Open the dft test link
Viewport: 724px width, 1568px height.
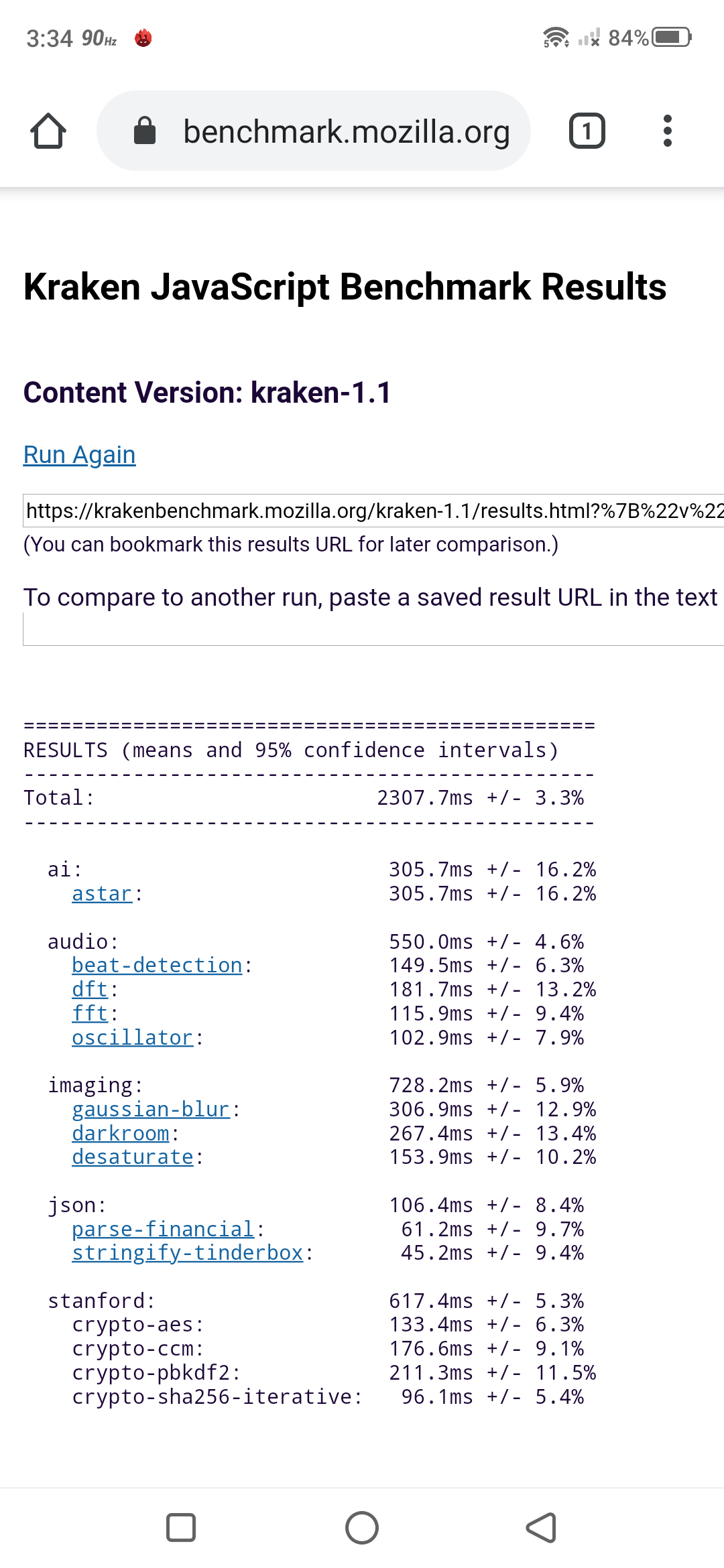[x=90, y=990]
